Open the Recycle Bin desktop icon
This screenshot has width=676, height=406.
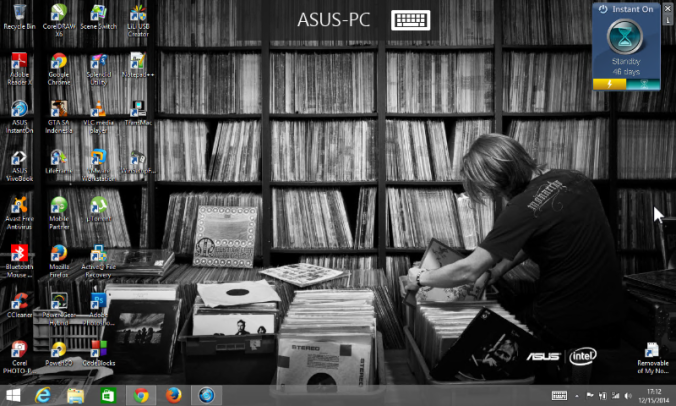point(19,16)
